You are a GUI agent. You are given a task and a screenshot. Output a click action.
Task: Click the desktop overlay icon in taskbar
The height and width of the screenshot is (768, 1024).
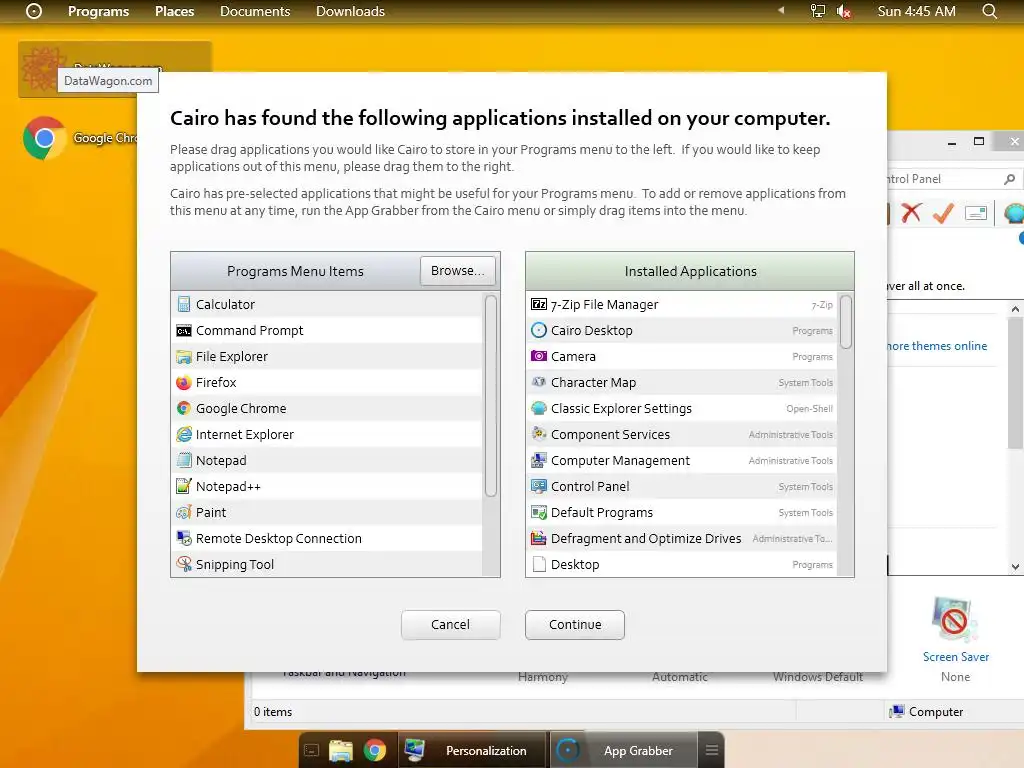pyautogui.click(x=312, y=750)
